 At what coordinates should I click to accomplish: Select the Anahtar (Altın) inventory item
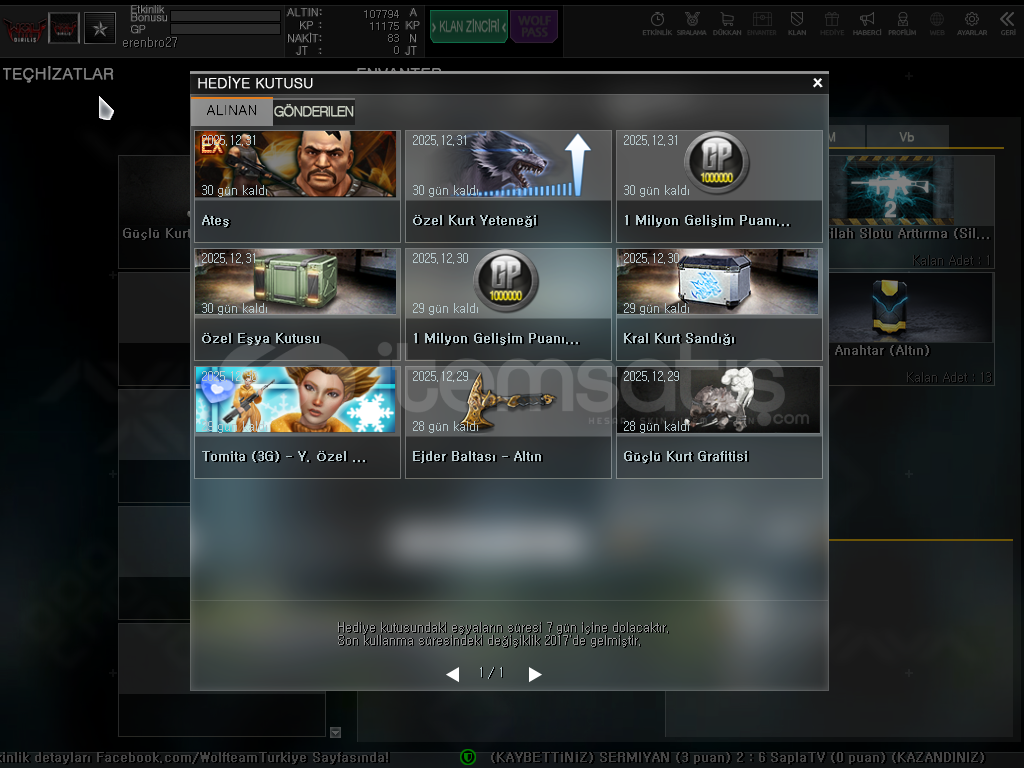click(x=912, y=328)
